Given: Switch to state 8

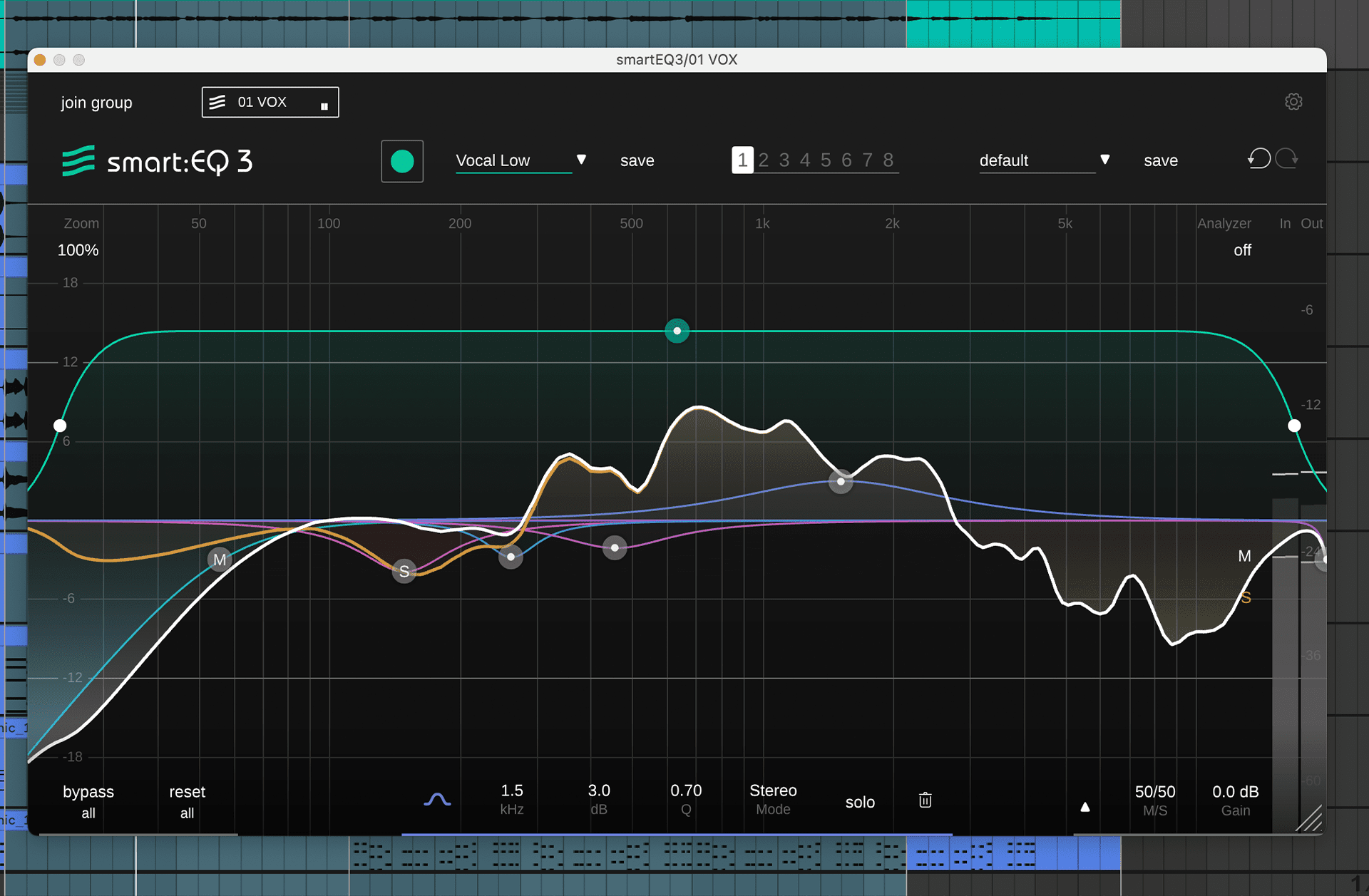Looking at the screenshot, I should click(888, 160).
